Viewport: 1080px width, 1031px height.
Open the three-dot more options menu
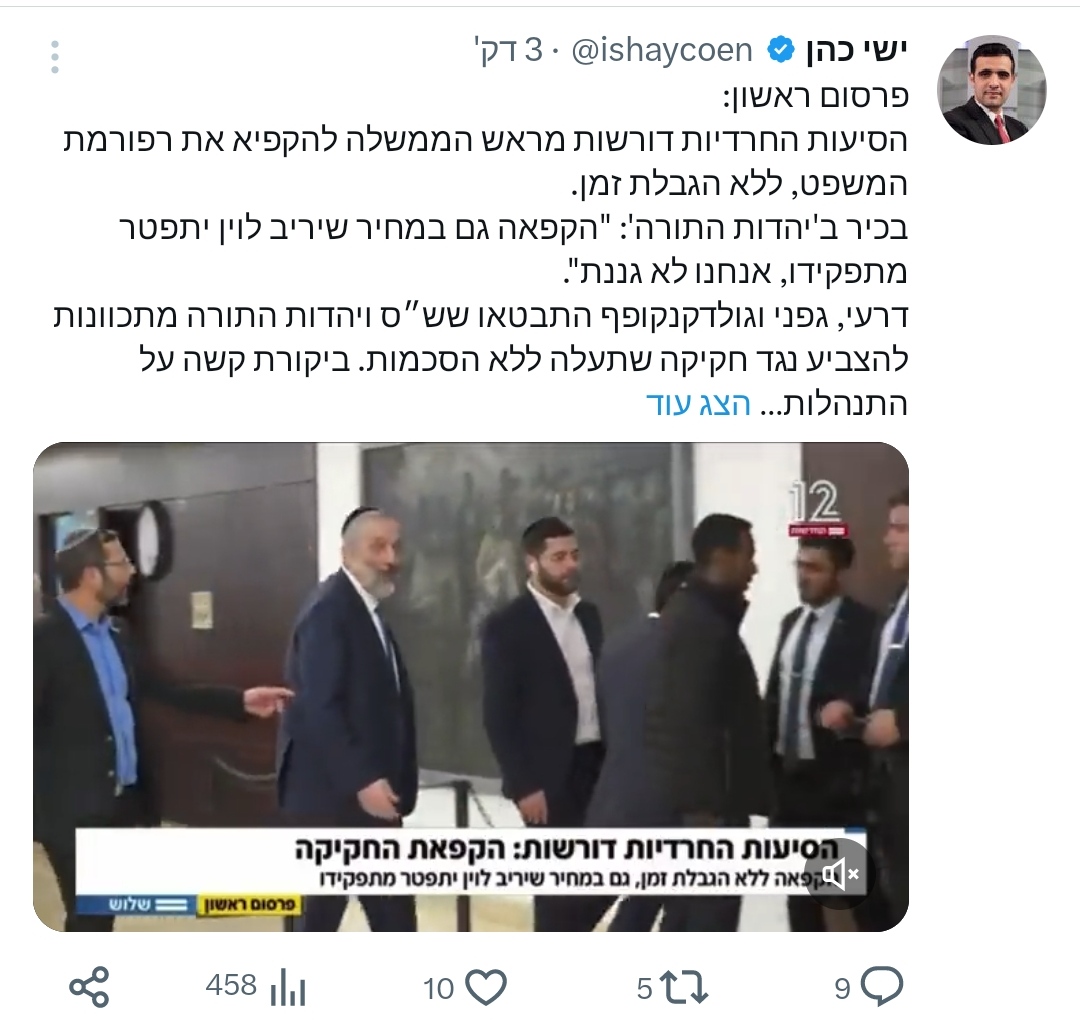point(55,56)
